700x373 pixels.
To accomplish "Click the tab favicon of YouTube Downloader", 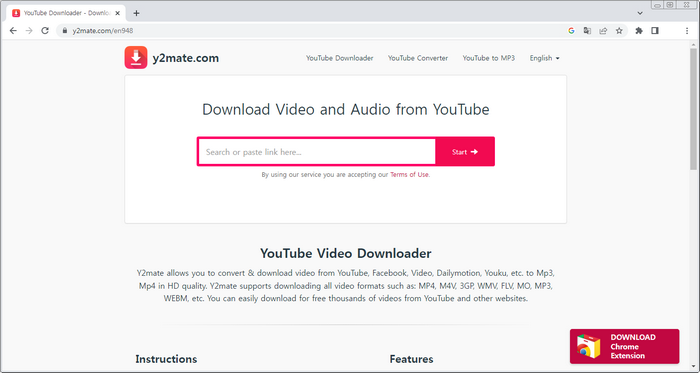I will [16, 13].
